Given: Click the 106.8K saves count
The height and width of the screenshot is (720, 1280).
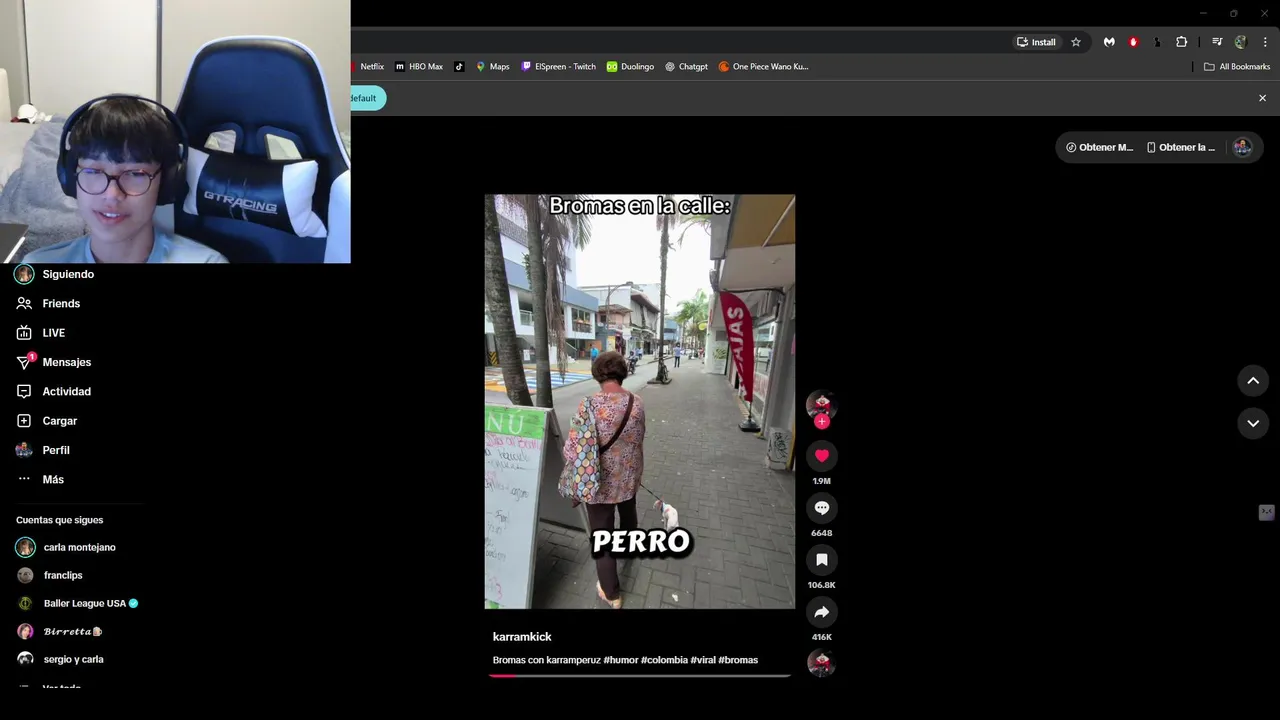Looking at the screenshot, I should point(821,585).
